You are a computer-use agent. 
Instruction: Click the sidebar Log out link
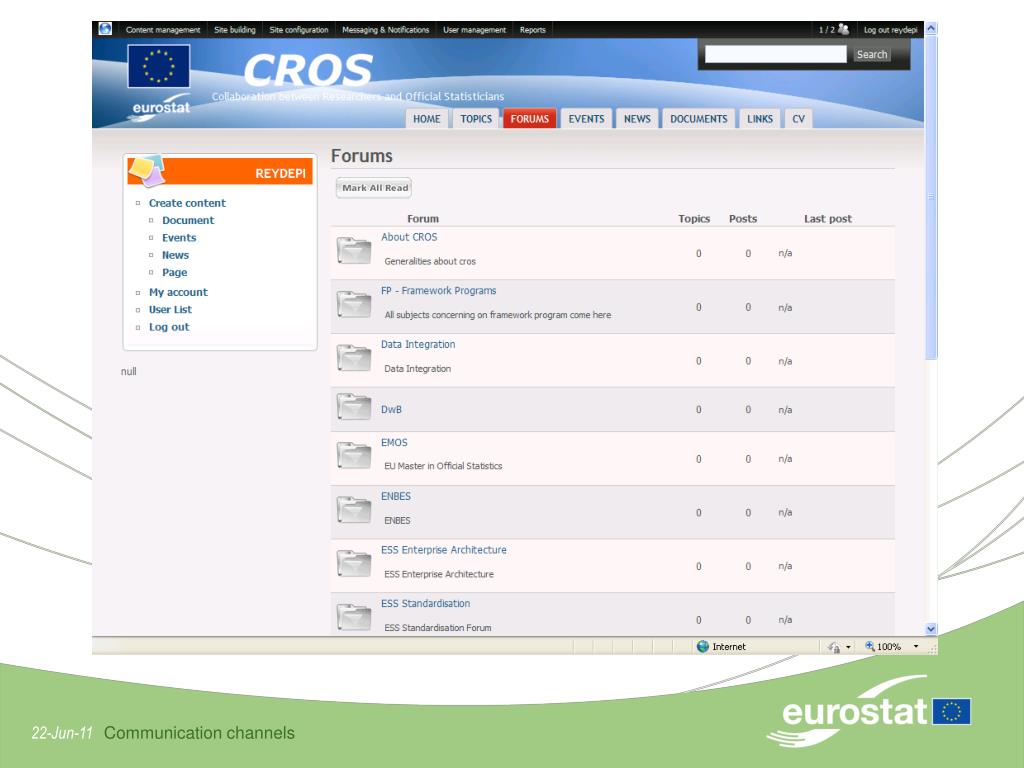pos(168,327)
